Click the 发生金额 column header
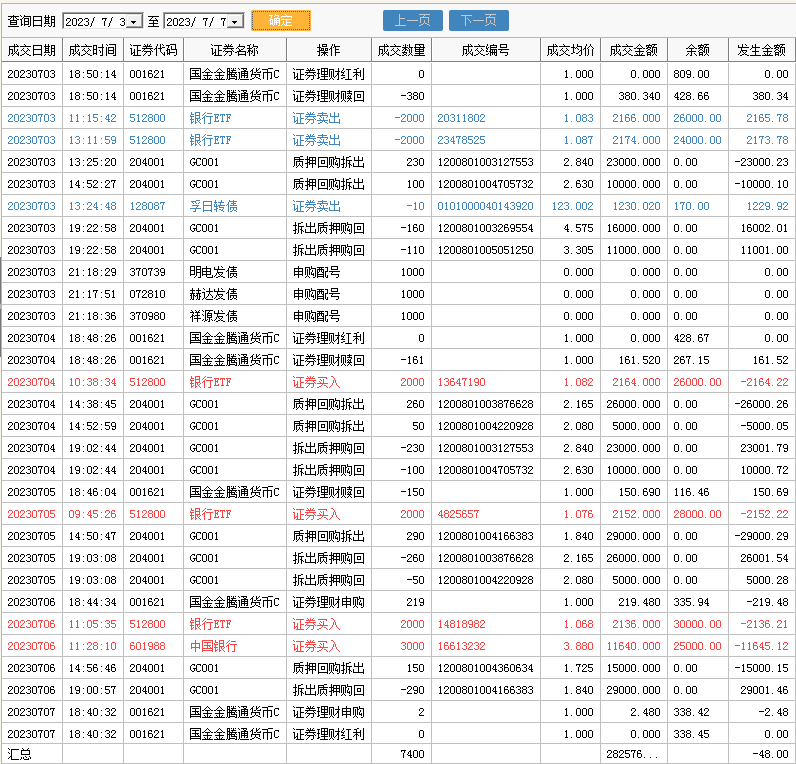 (762, 50)
